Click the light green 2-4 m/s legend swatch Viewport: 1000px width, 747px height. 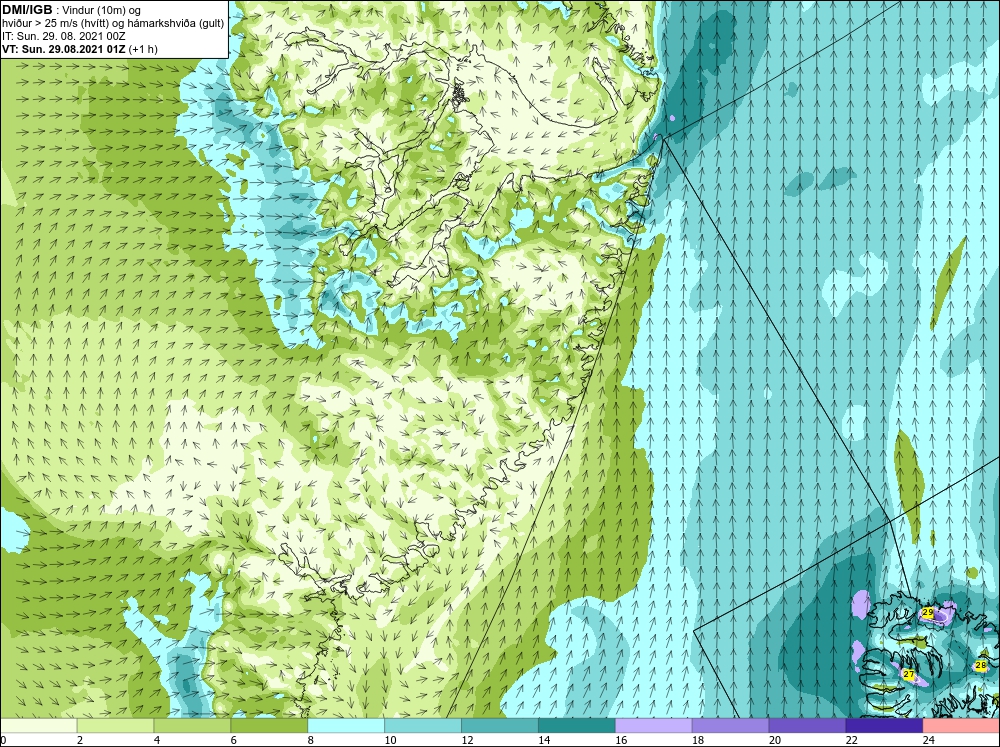[115, 726]
